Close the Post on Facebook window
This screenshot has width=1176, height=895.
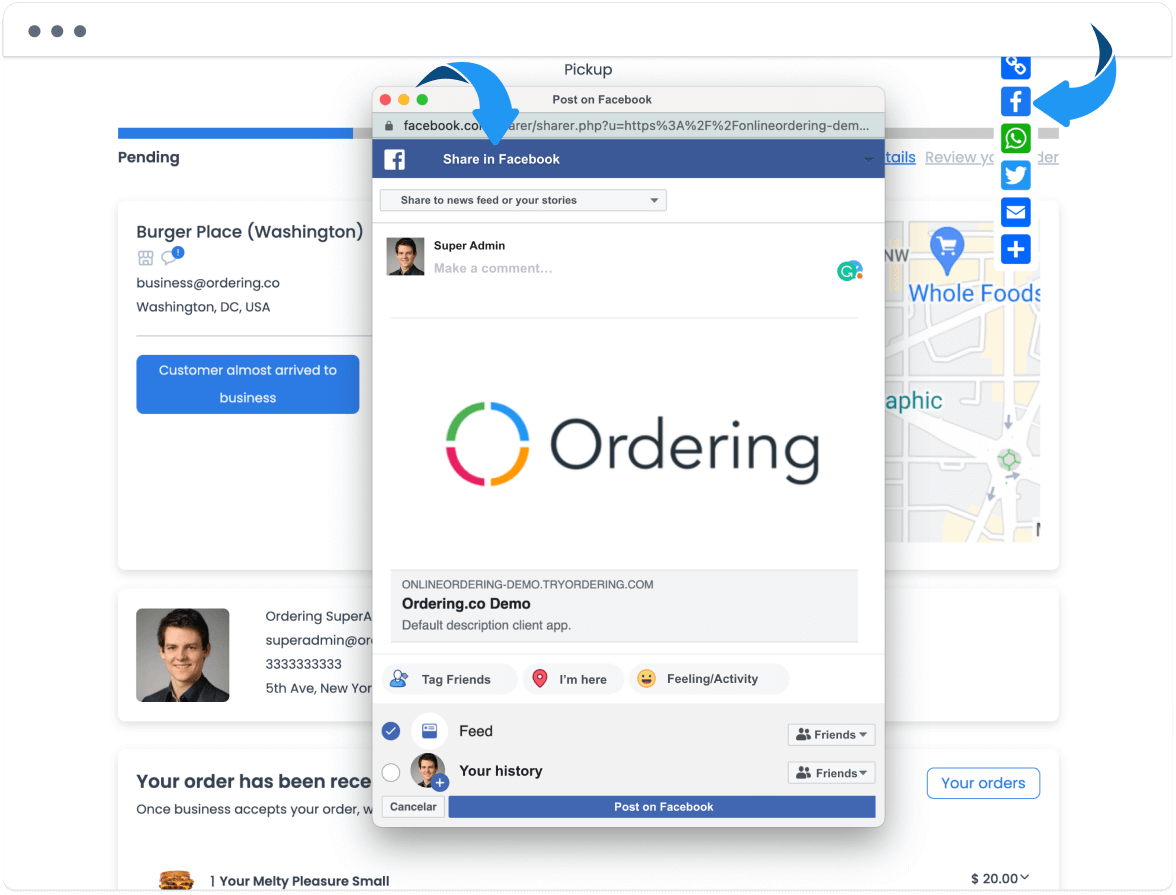pyautogui.click(x=386, y=100)
